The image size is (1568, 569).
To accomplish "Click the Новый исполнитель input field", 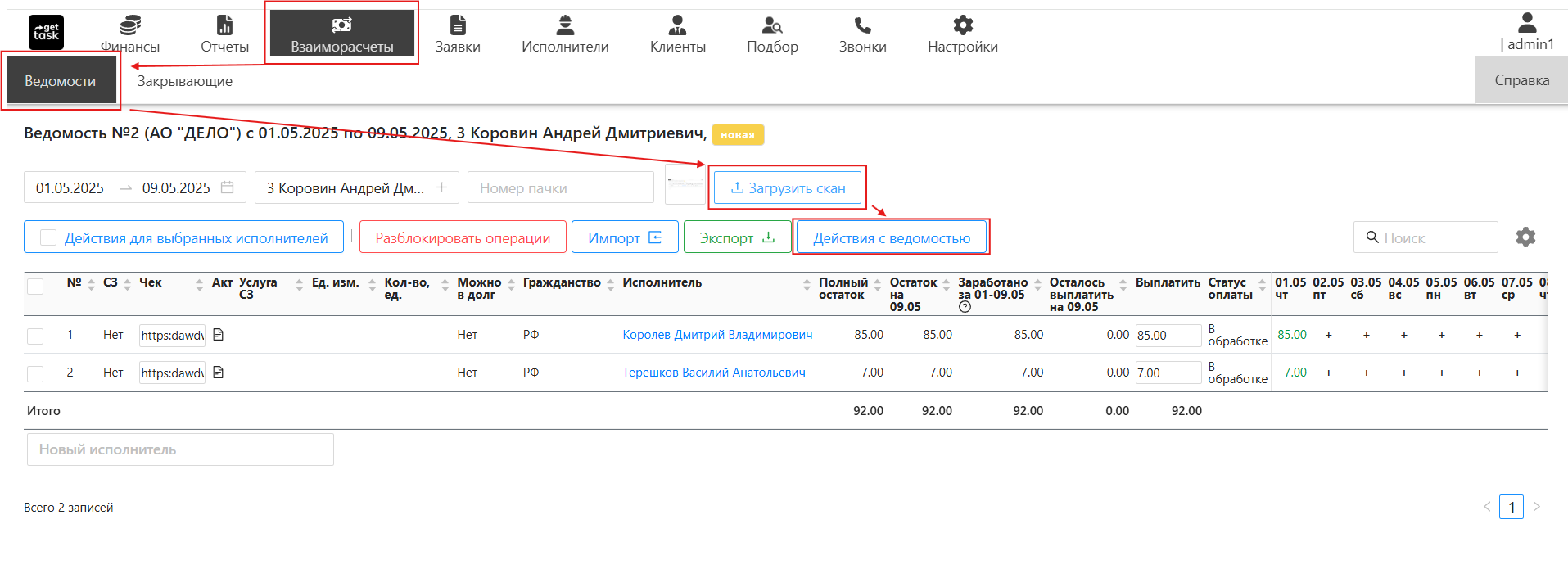I will (x=180, y=449).
